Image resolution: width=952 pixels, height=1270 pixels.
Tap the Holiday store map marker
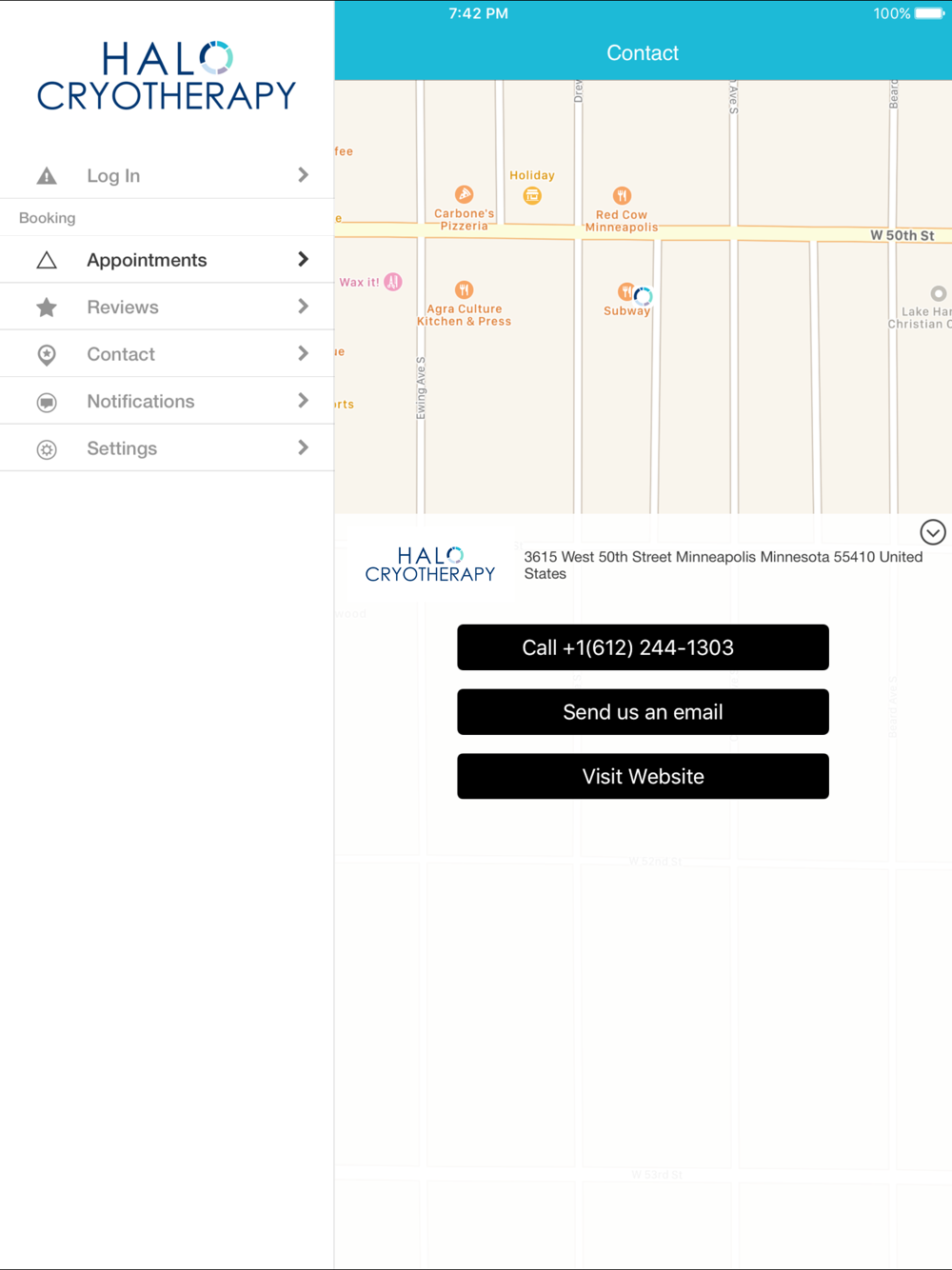click(x=532, y=195)
